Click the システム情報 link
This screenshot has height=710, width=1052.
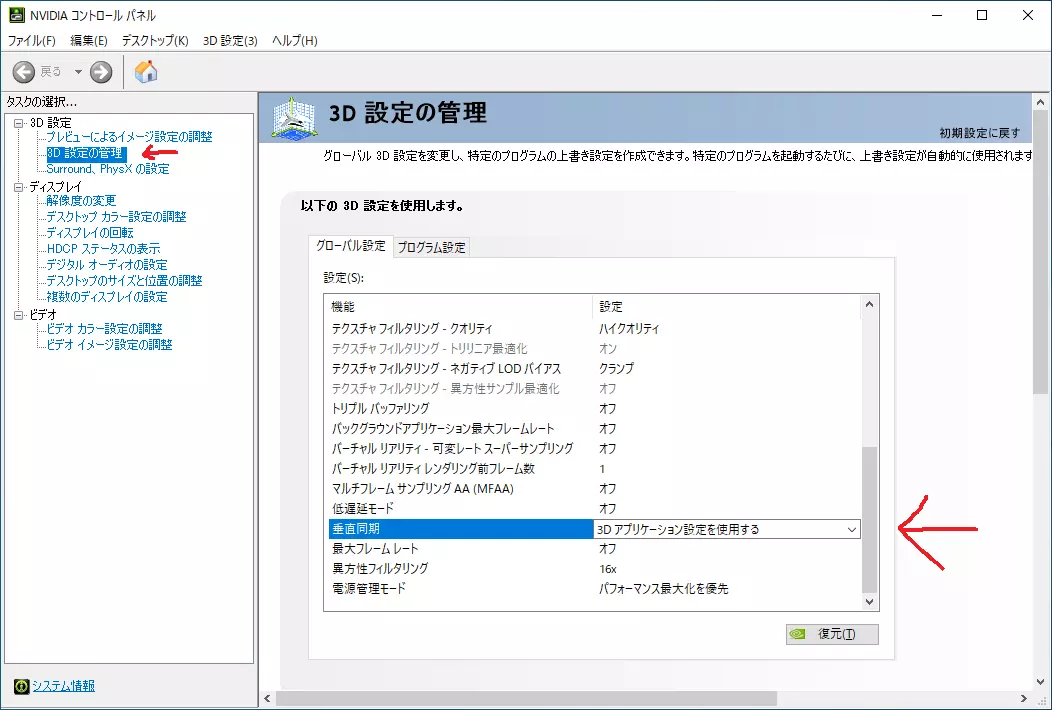64,686
